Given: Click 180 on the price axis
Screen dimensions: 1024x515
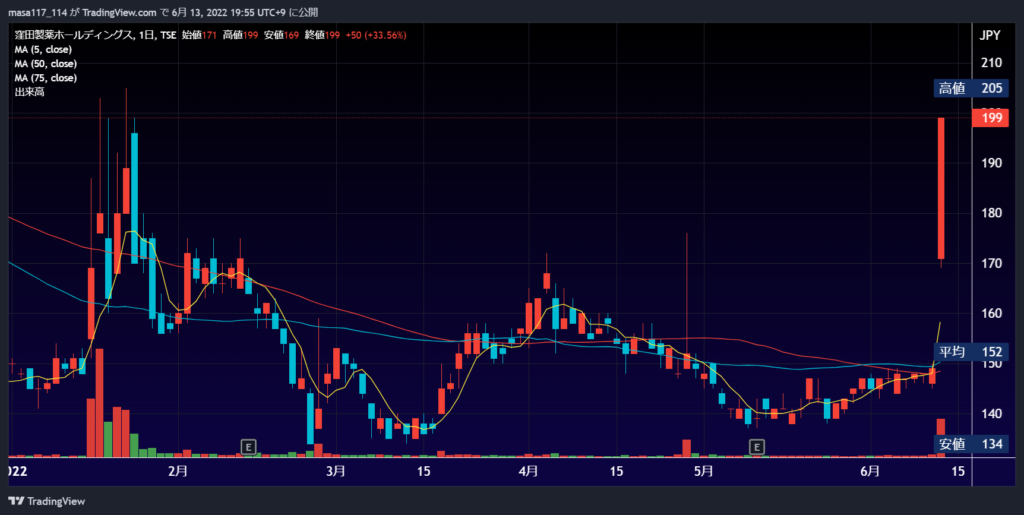Looking at the screenshot, I should tap(991, 213).
